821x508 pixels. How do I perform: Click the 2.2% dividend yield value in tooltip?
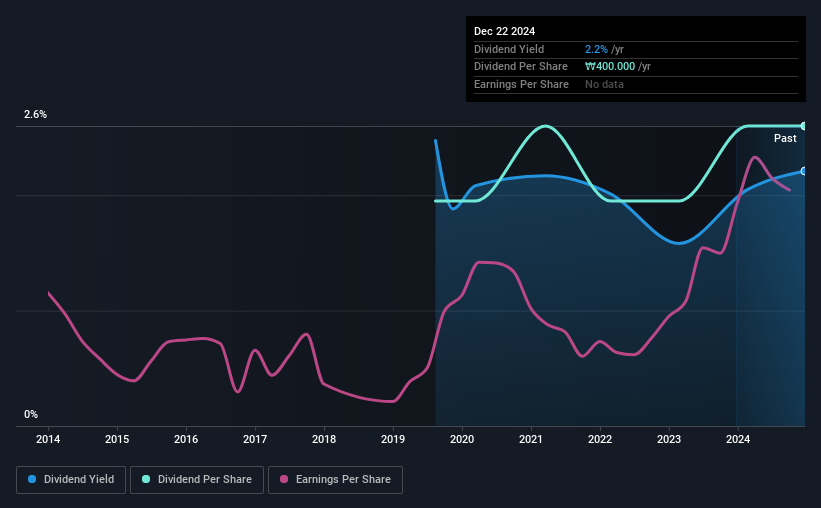tap(596, 49)
